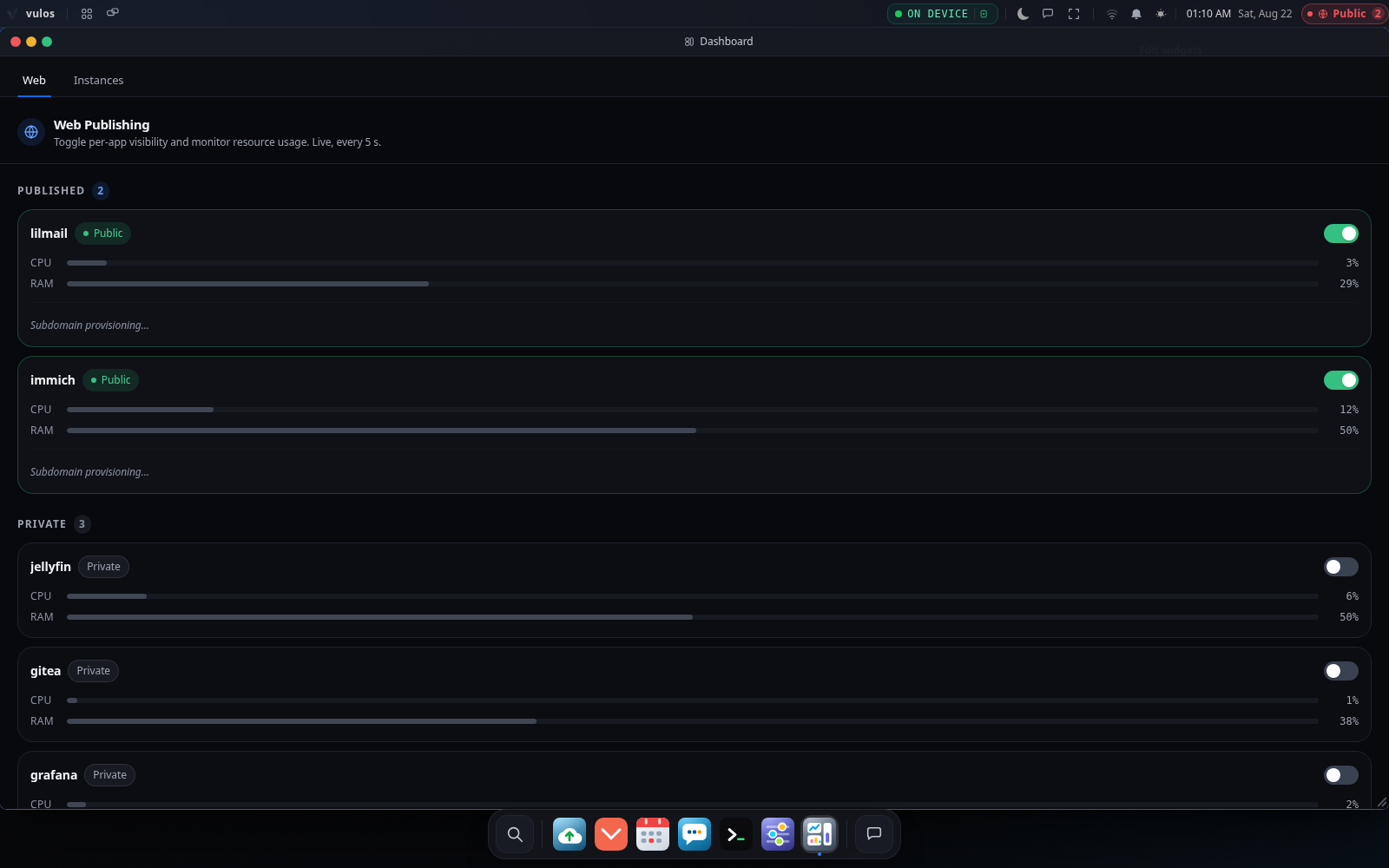
Task: Click the Web Publishing heading
Action: (x=102, y=125)
